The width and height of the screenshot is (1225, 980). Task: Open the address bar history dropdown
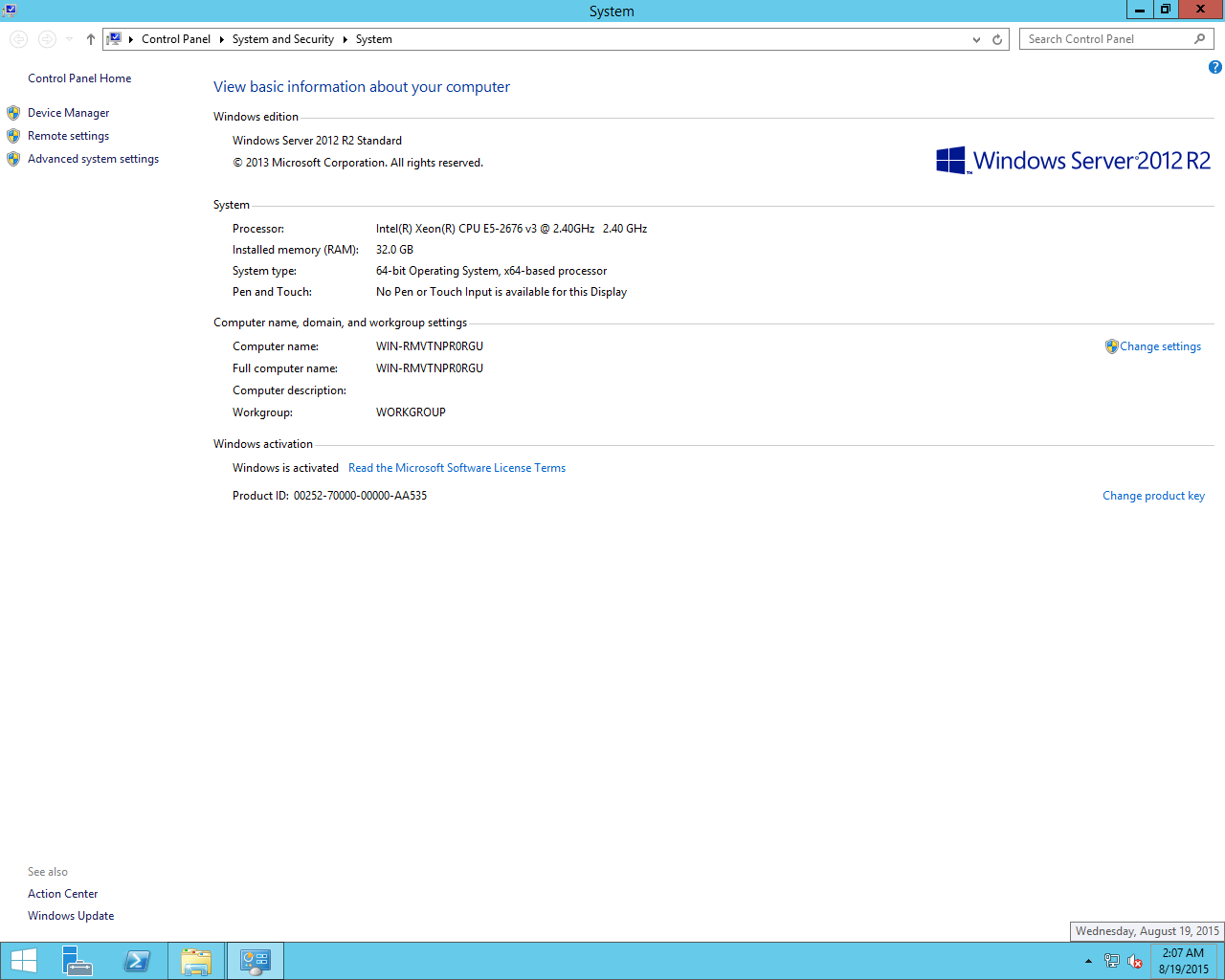tap(976, 39)
